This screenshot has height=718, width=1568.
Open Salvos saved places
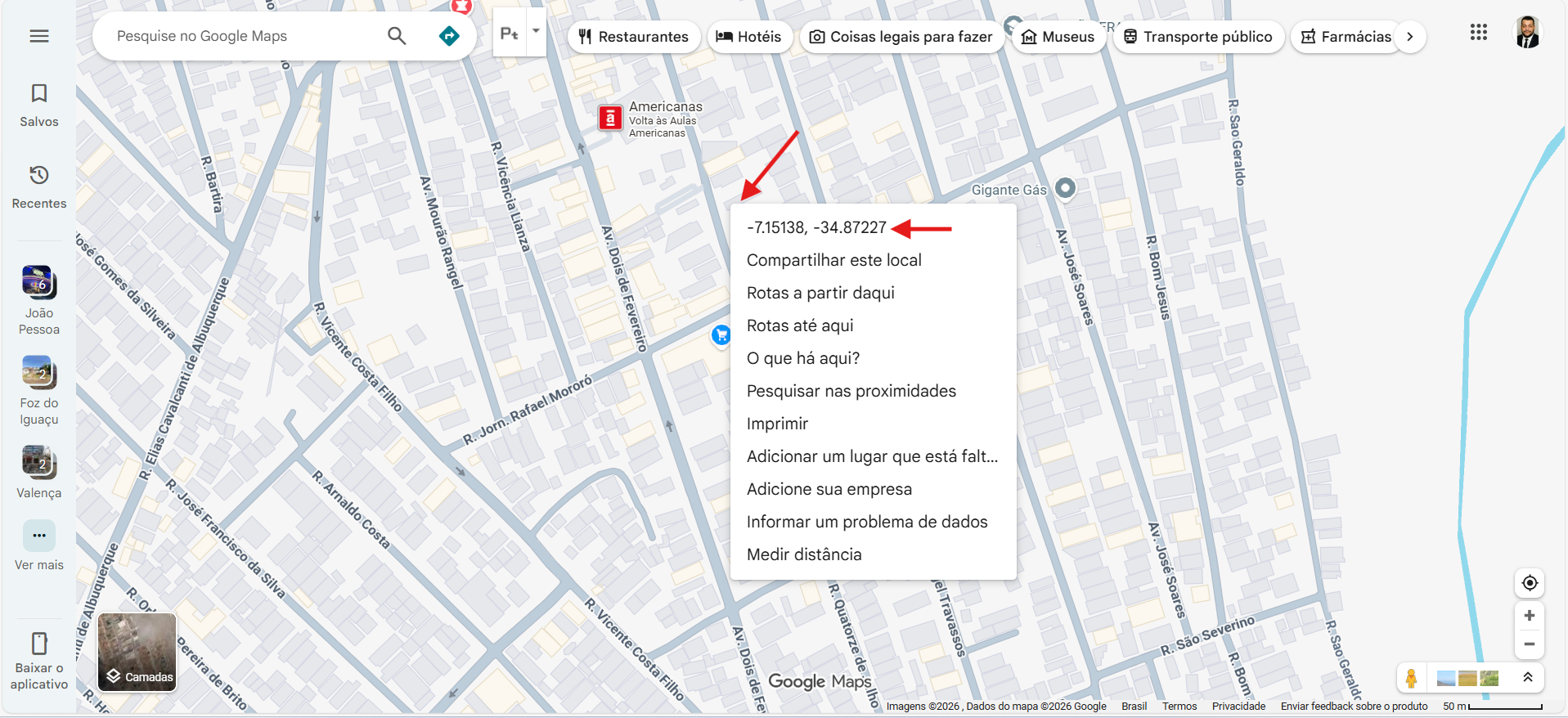pos(39,105)
